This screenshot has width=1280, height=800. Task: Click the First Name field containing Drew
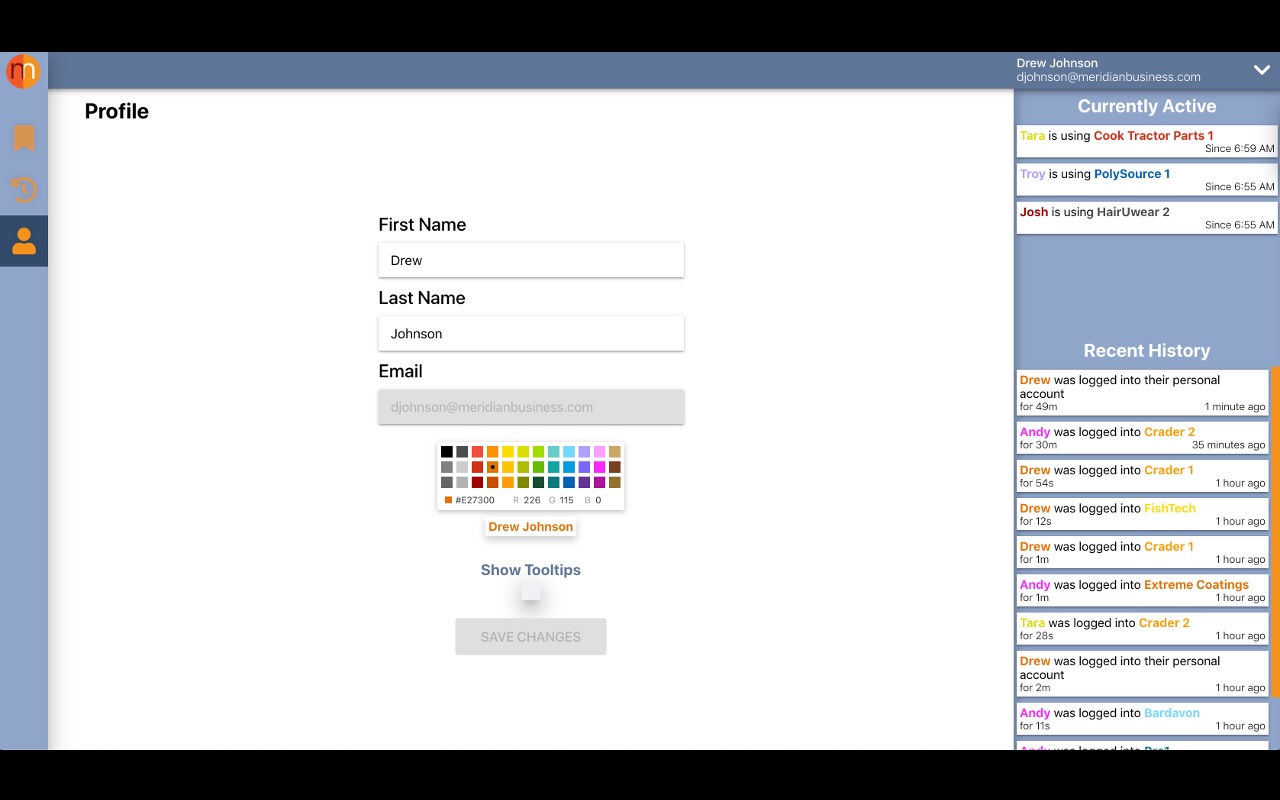point(531,260)
